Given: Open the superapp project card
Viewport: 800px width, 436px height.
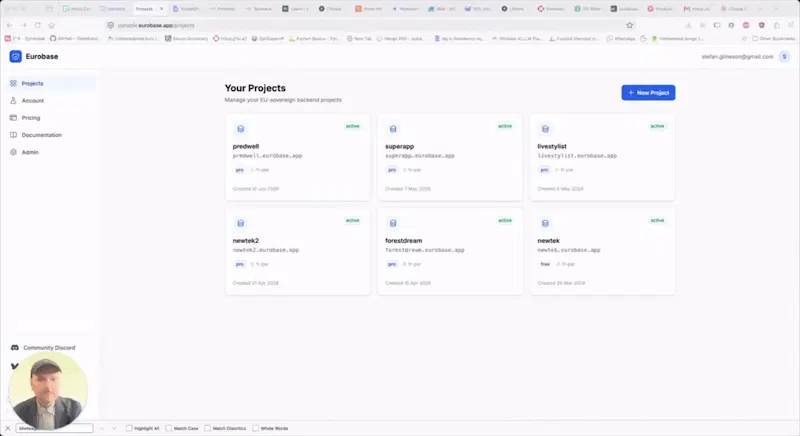Looking at the screenshot, I should tap(450, 157).
